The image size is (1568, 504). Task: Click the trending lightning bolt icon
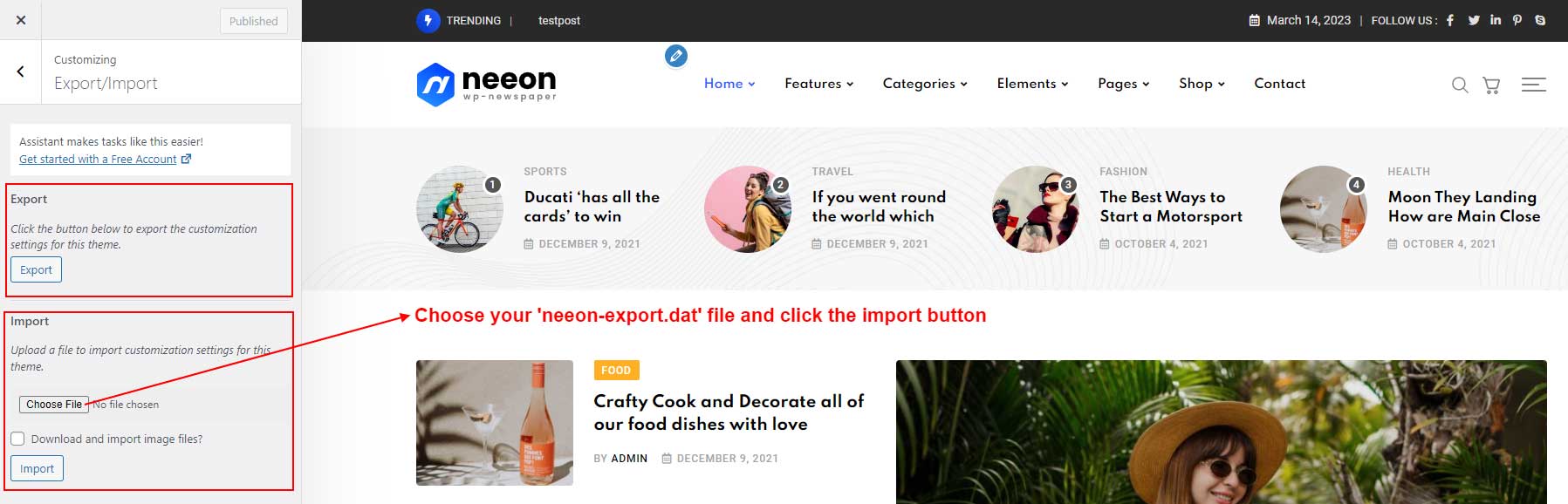(428, 20)
